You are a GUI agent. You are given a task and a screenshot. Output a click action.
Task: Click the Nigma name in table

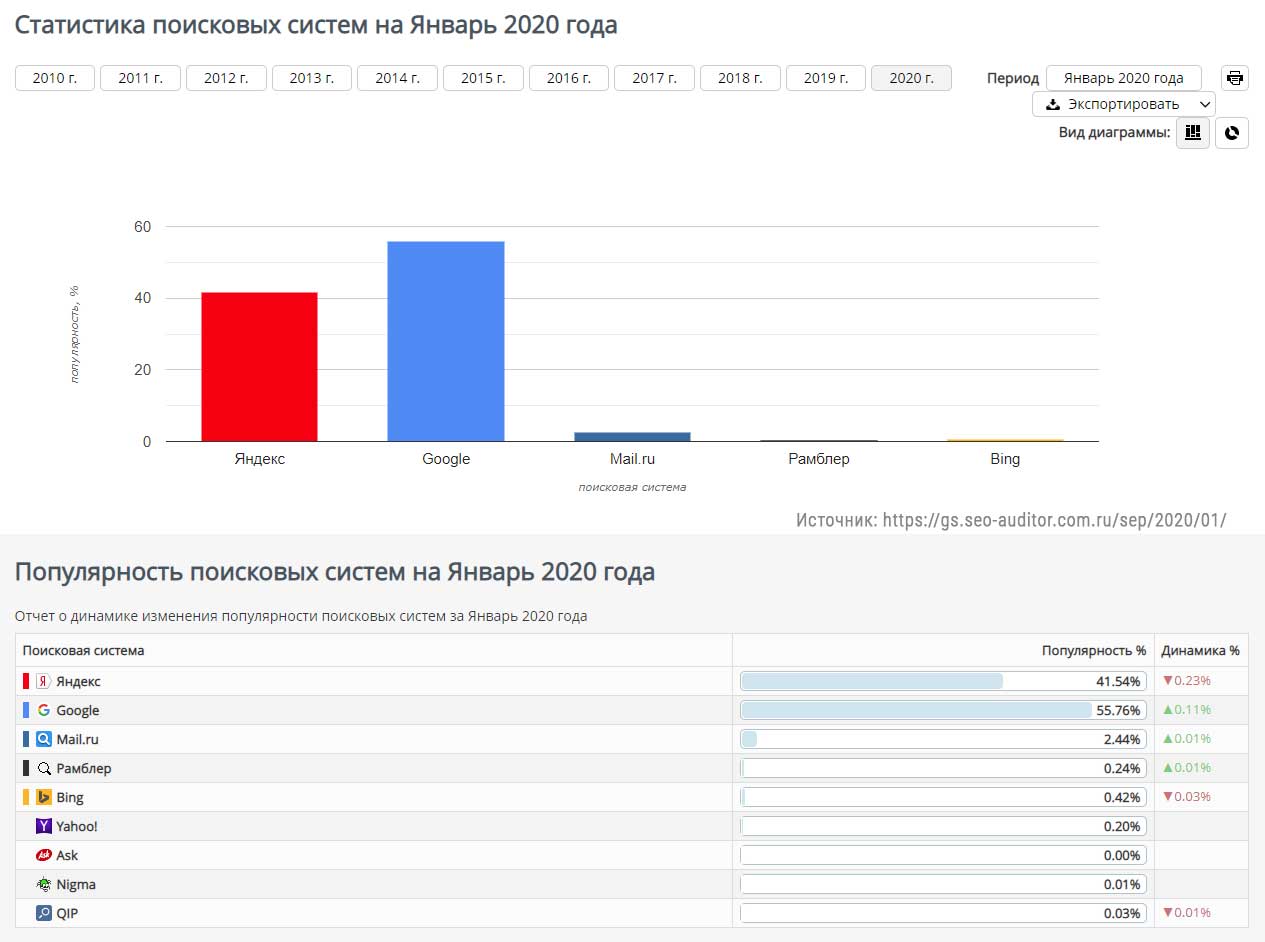[x=76, y=884]
